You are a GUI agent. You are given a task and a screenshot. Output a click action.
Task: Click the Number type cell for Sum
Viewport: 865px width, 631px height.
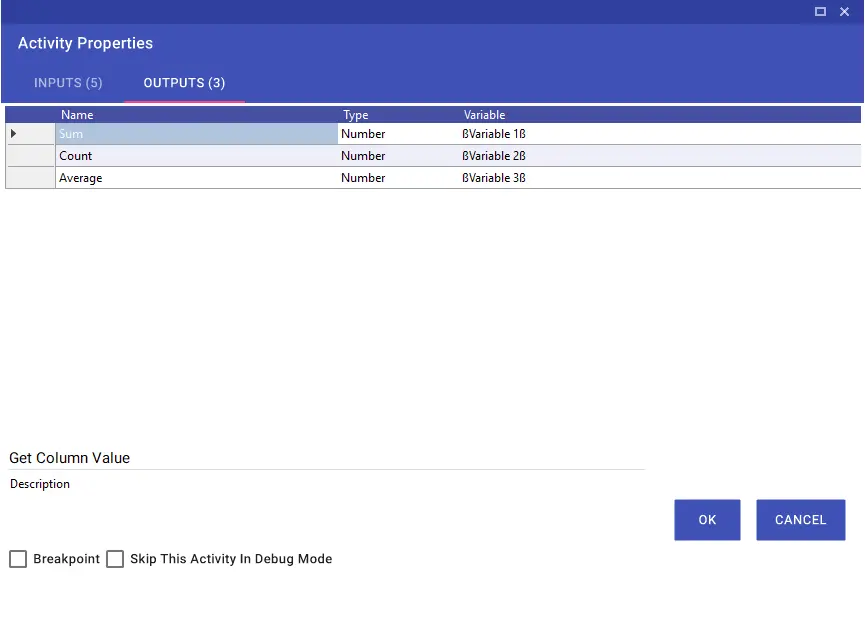pos(398,134)
